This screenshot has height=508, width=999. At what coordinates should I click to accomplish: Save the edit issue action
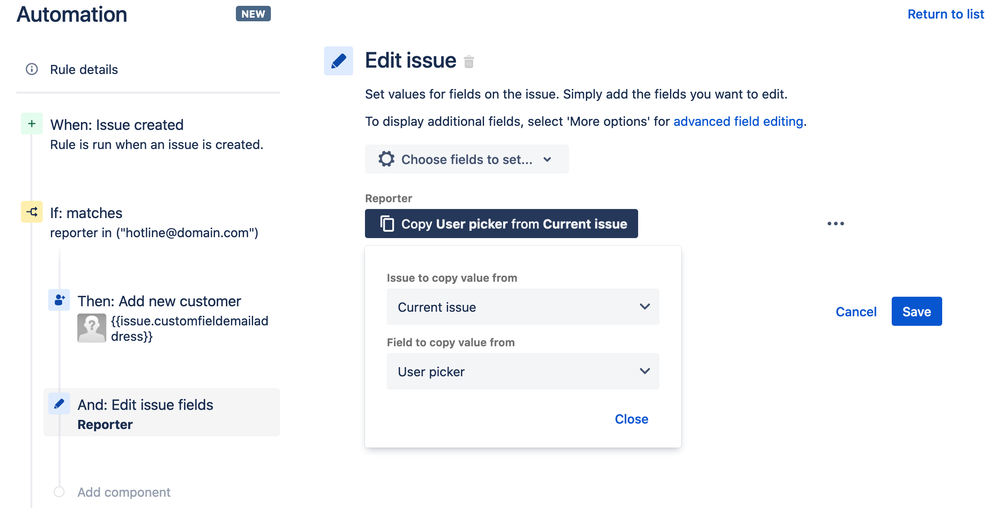tap(916, 312)
